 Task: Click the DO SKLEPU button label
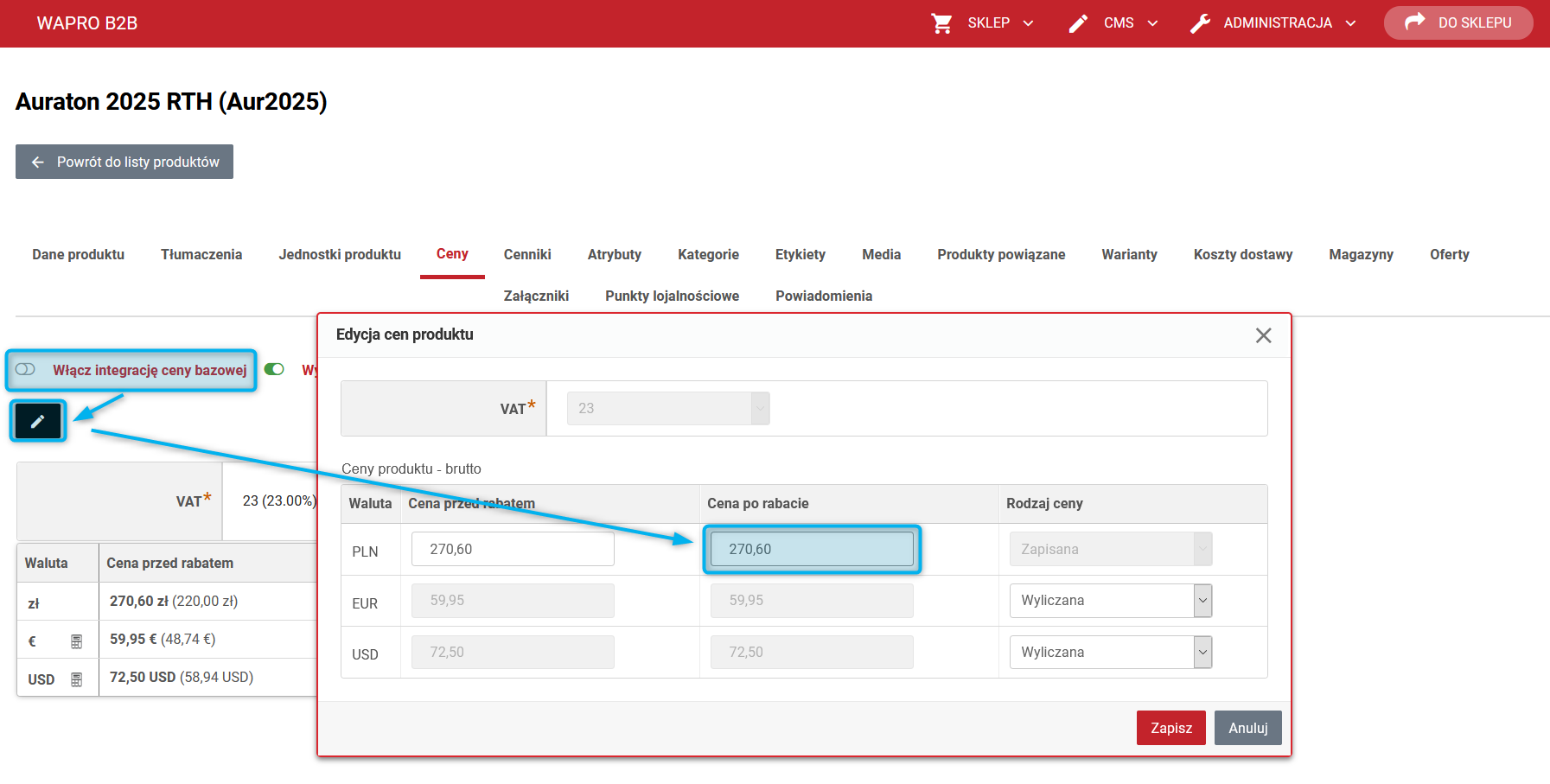pos(1475,23)
